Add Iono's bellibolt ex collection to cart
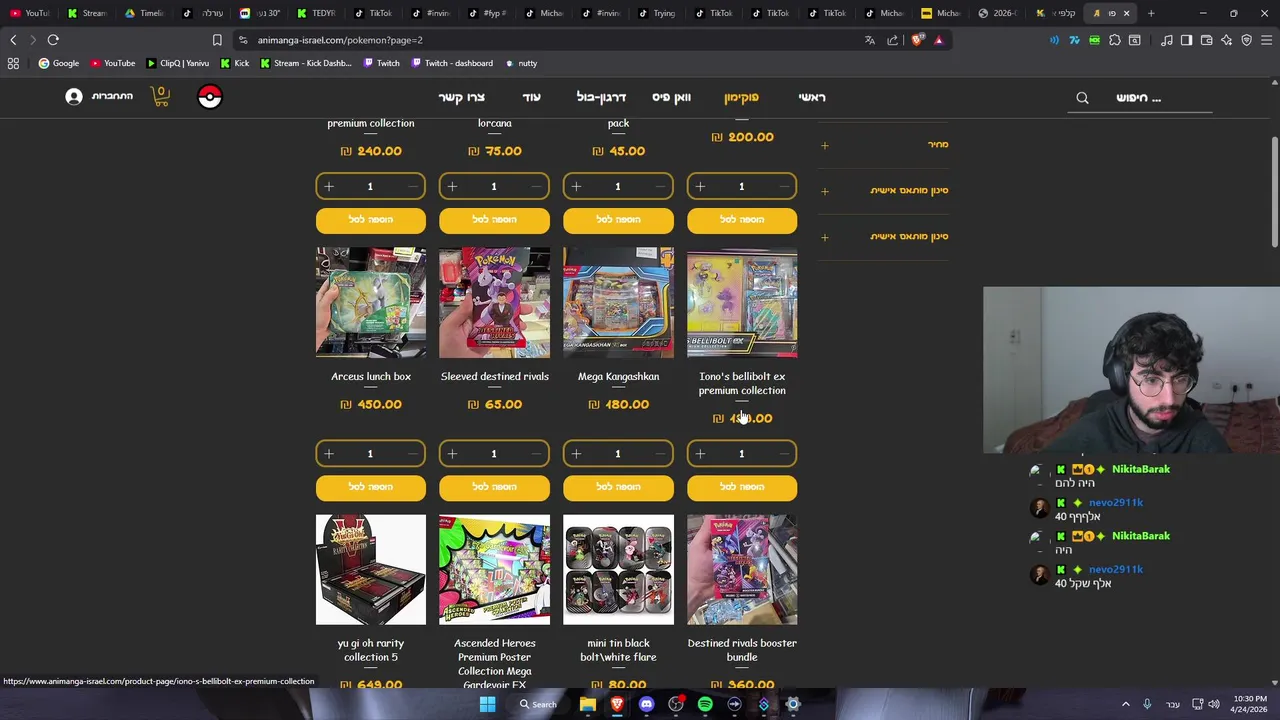 (x=742, y=487)
